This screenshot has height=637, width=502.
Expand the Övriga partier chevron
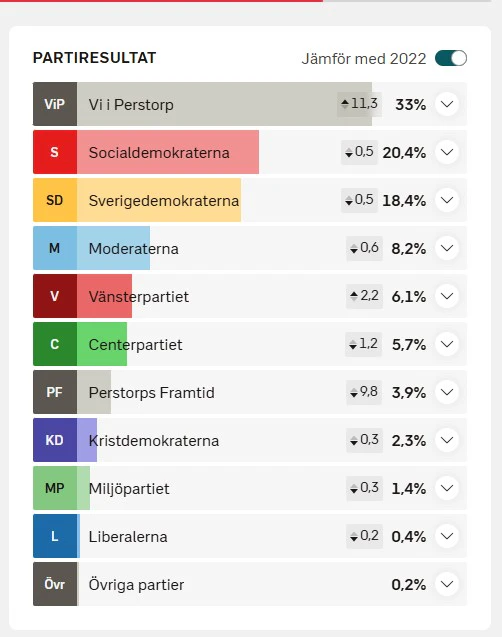[447, 584]
